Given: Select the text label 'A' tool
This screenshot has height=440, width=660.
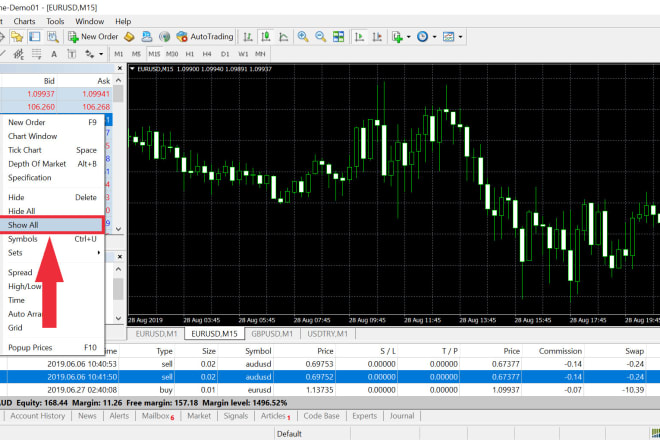Looking at the screenshot, I should 52,53.
